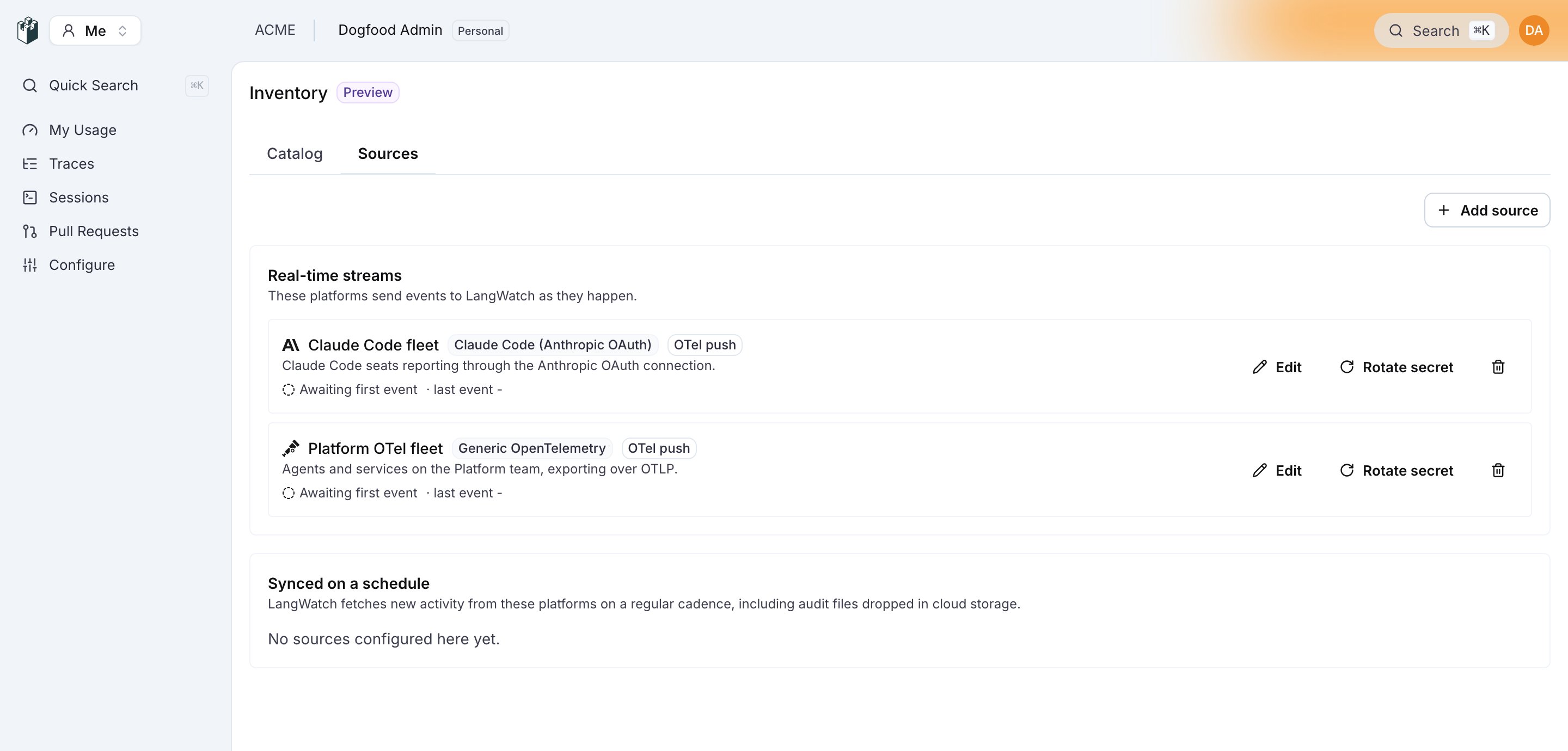
Task: Click the telescope icon on Platform OTel fleet
Action: (x=290, y=448)
